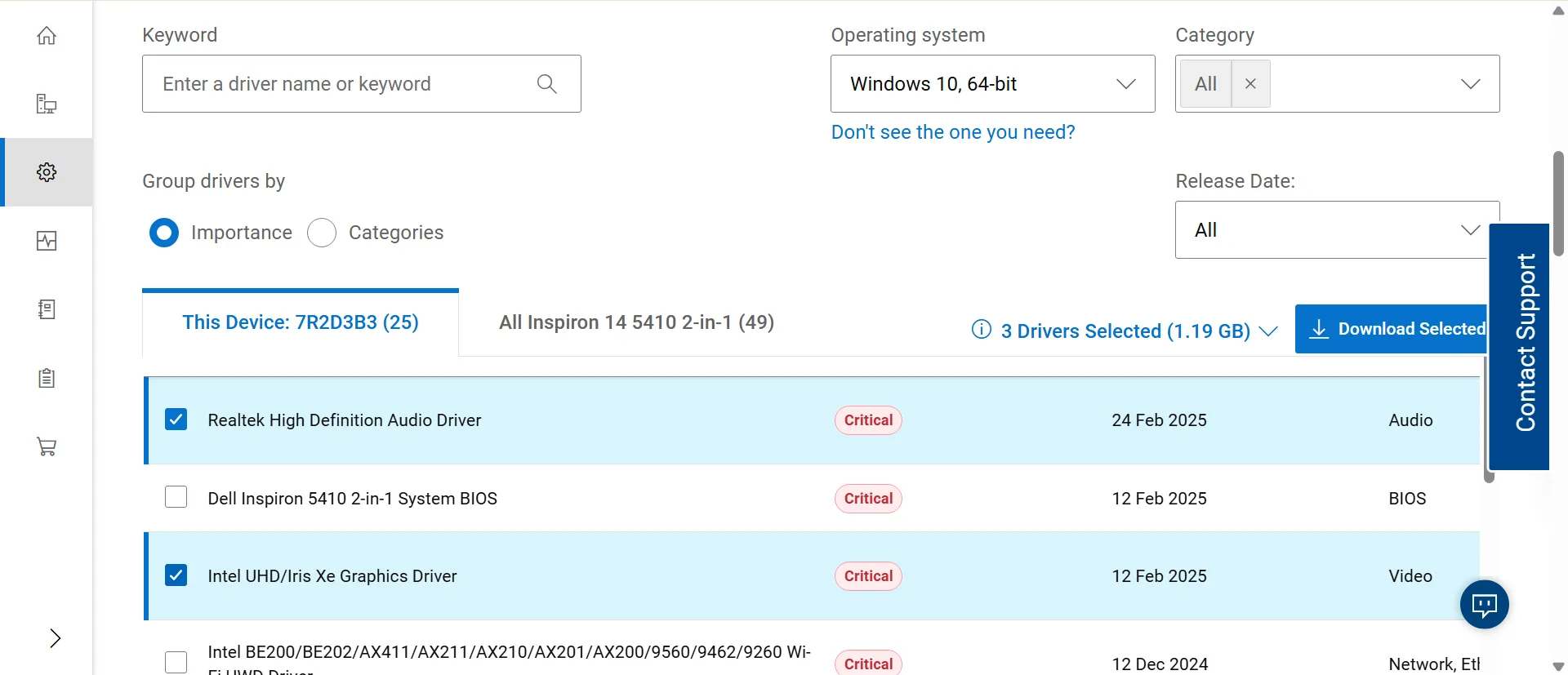The width and height of the screenshot is (1568, 675).
Task: Uncheck Intel UHD/Iris Xe Graphics Driver
Action: [x=176, y=575]
